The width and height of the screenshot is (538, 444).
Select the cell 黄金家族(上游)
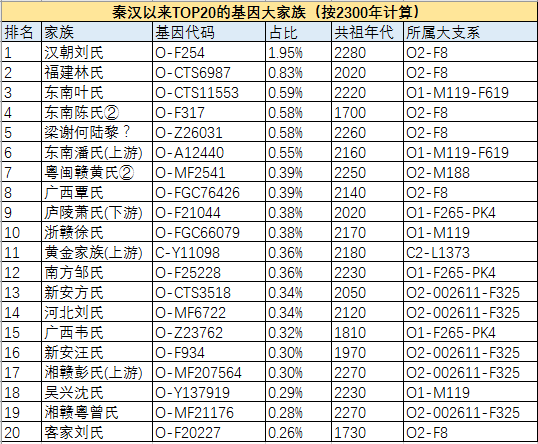(97, 253)
